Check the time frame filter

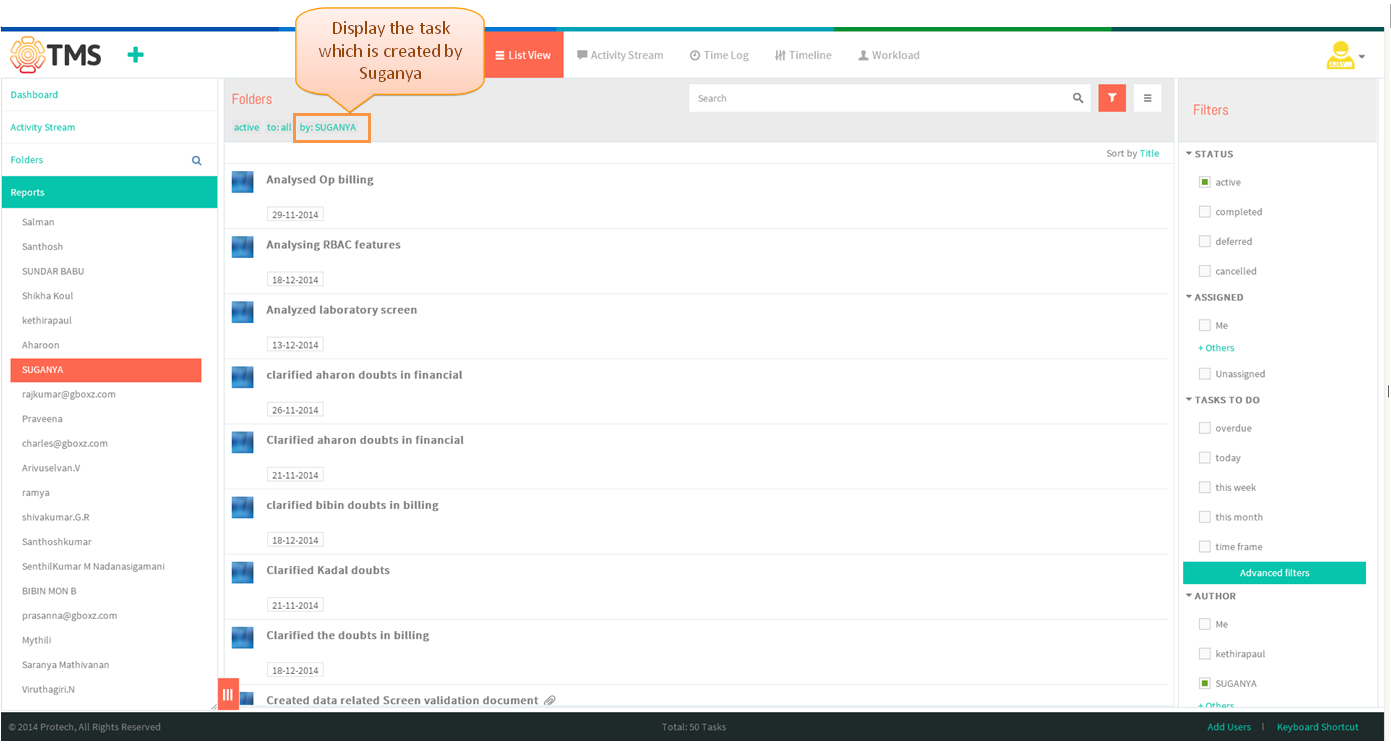click(1205, 547)
